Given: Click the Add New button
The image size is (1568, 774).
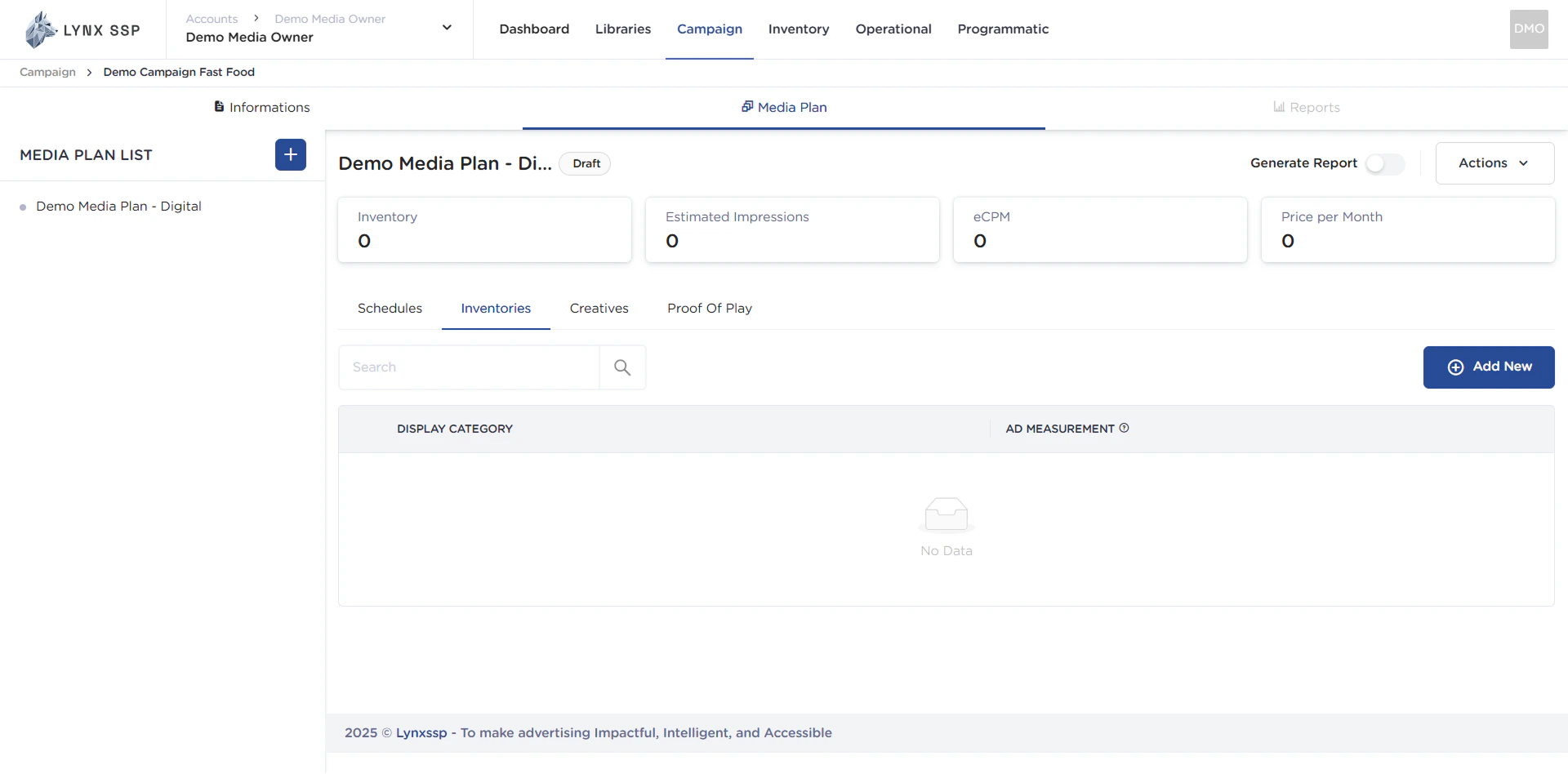Looking at the screenshot, I should (1488, 367).
